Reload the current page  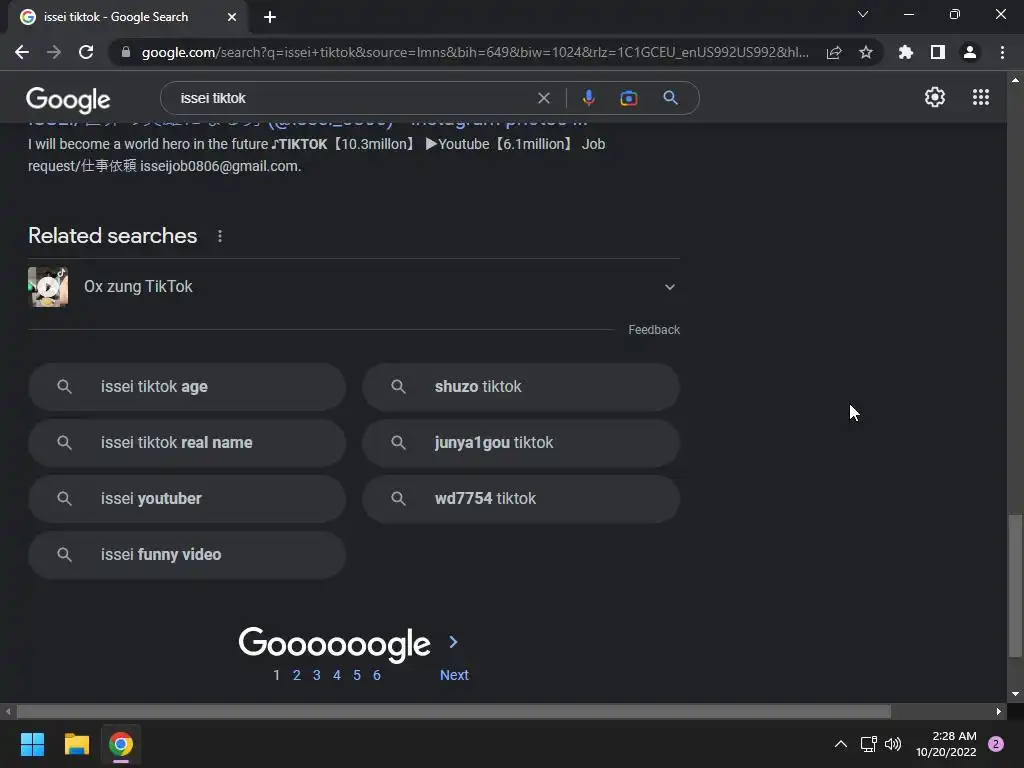pyautogui.click(x=86, y=52)
